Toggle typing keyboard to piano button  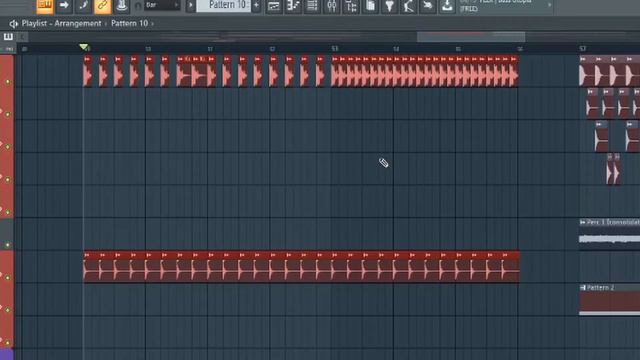[45, 6]
